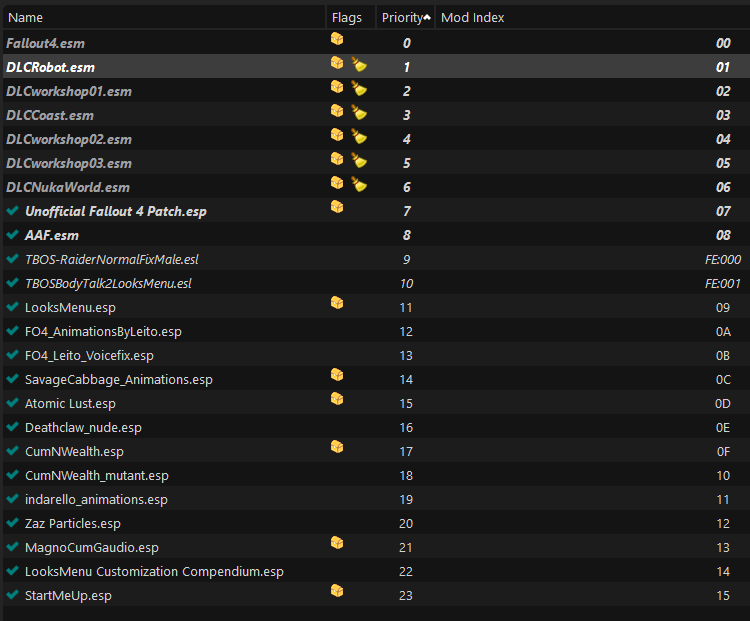Viewport: 750px width, 621px height.
Task: Uncheck the AAF.esm plugin checkbox
Action: [x=12, y=234]
